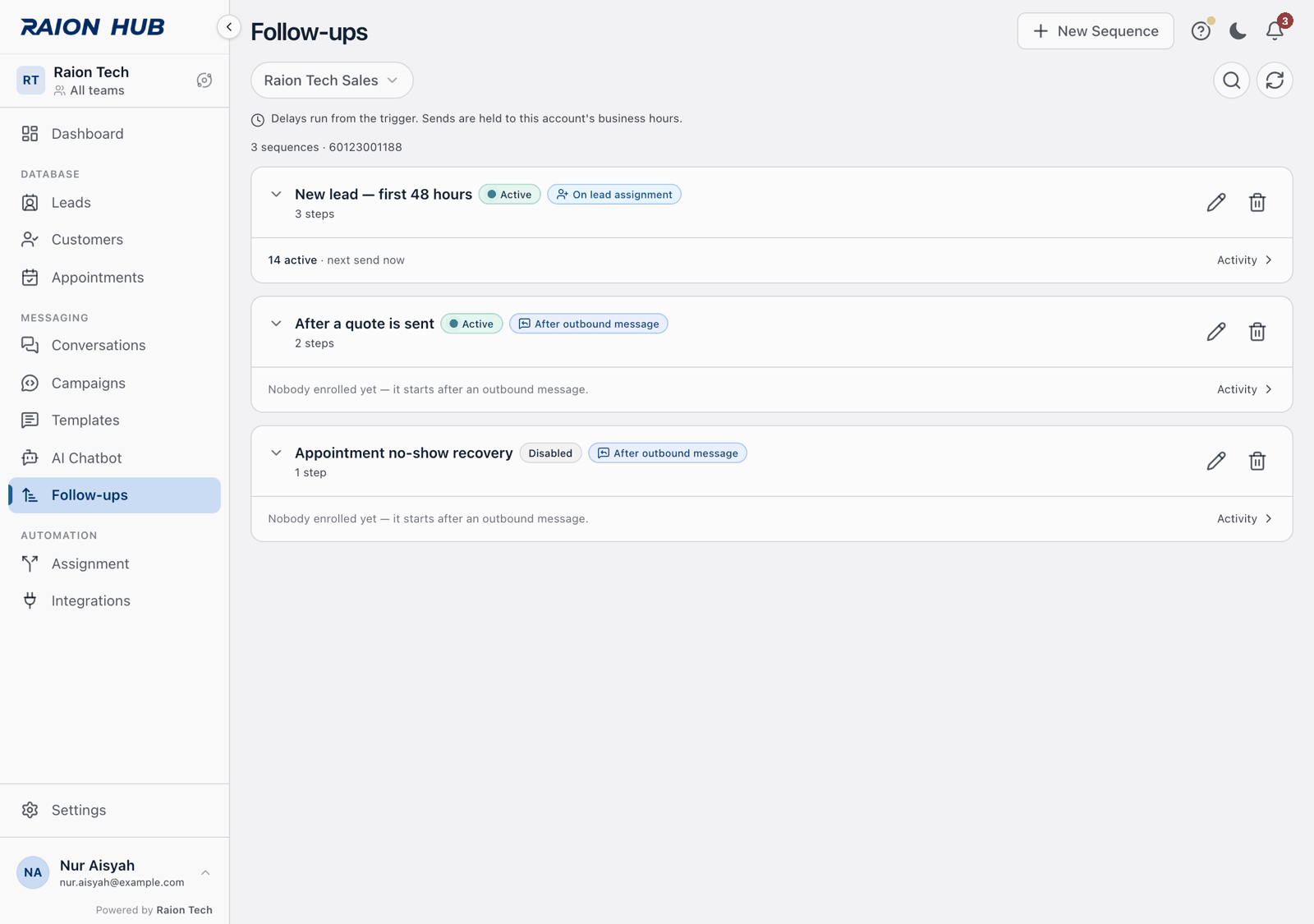Delete the After a quote is sent sequence

tap(1257, 332)
